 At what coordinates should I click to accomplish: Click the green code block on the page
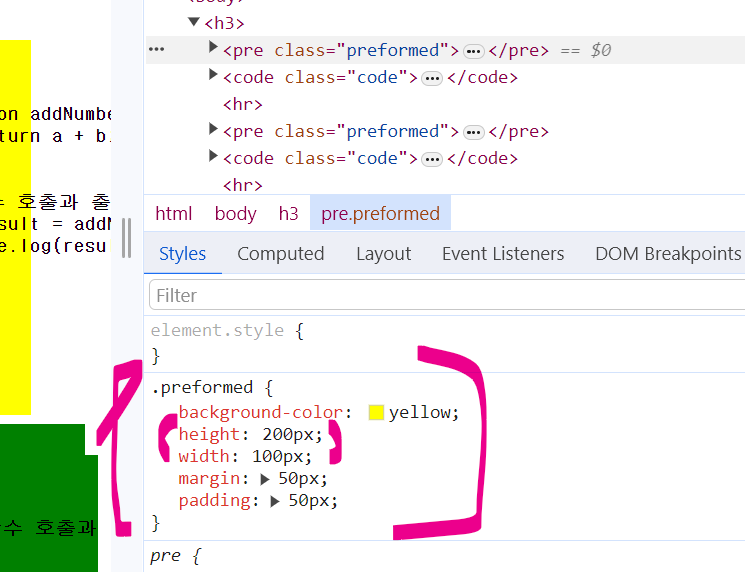pyautogui.click(x=48, y=499)
